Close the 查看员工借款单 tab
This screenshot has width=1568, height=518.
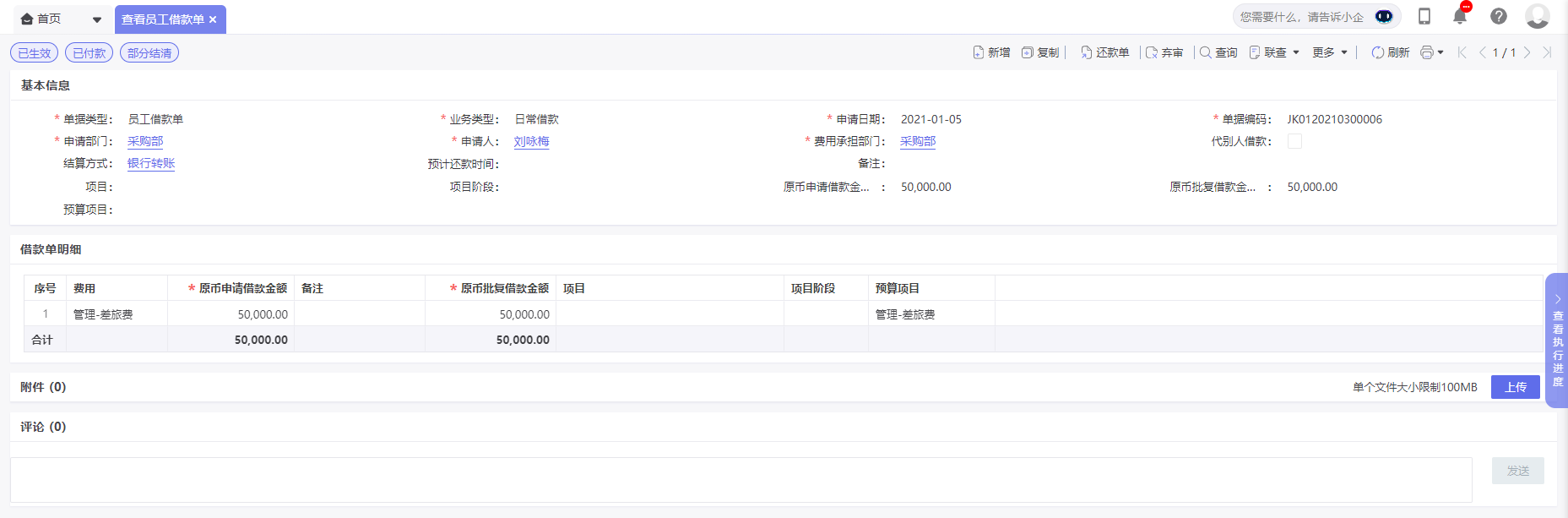(x=213, y=19)
